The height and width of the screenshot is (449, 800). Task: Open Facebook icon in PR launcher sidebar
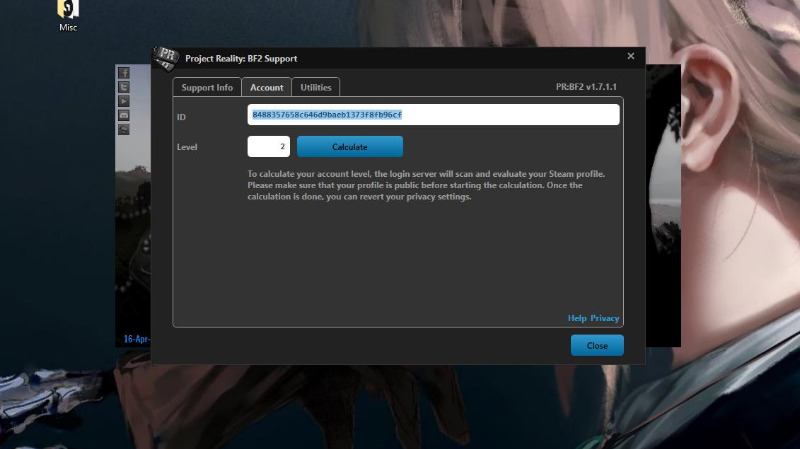coord(124,72)
